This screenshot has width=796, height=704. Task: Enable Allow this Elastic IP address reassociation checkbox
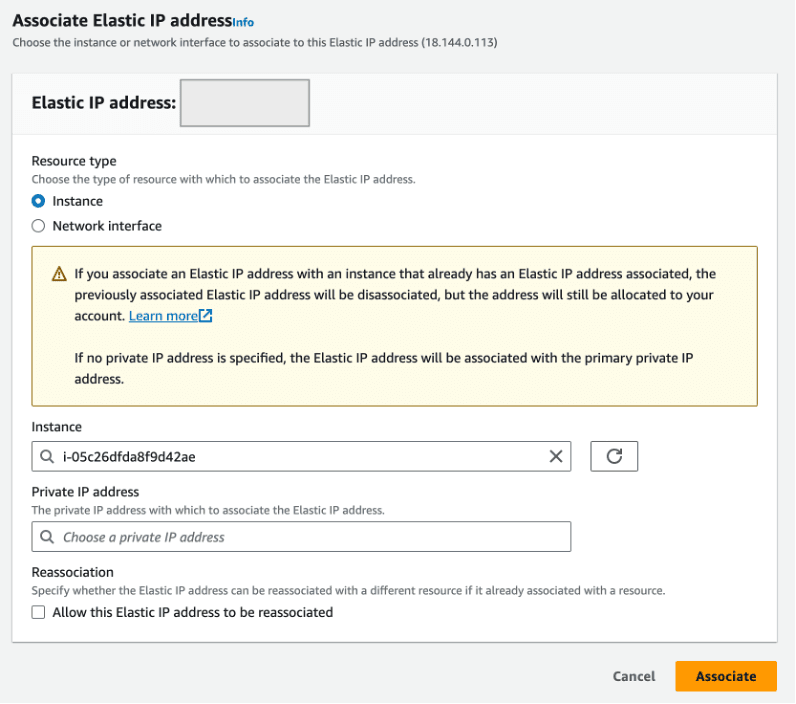[39, 612]
